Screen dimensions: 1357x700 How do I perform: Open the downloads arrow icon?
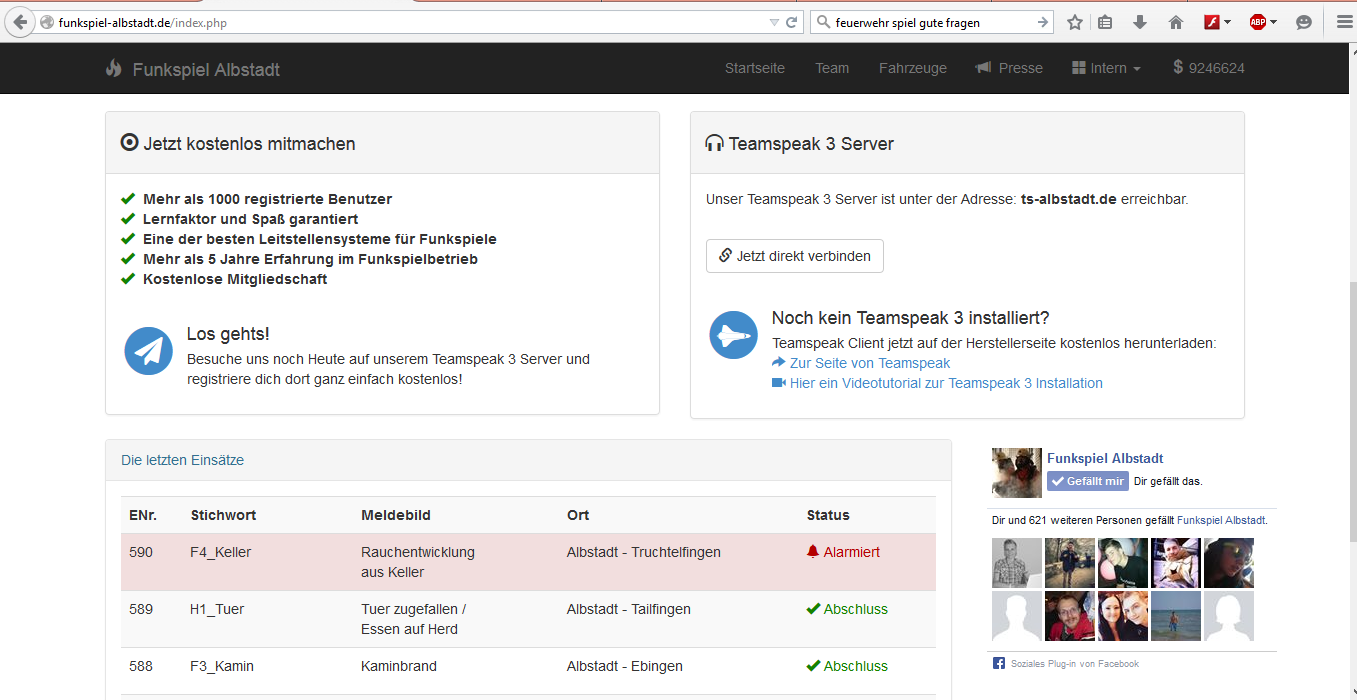1140,22
